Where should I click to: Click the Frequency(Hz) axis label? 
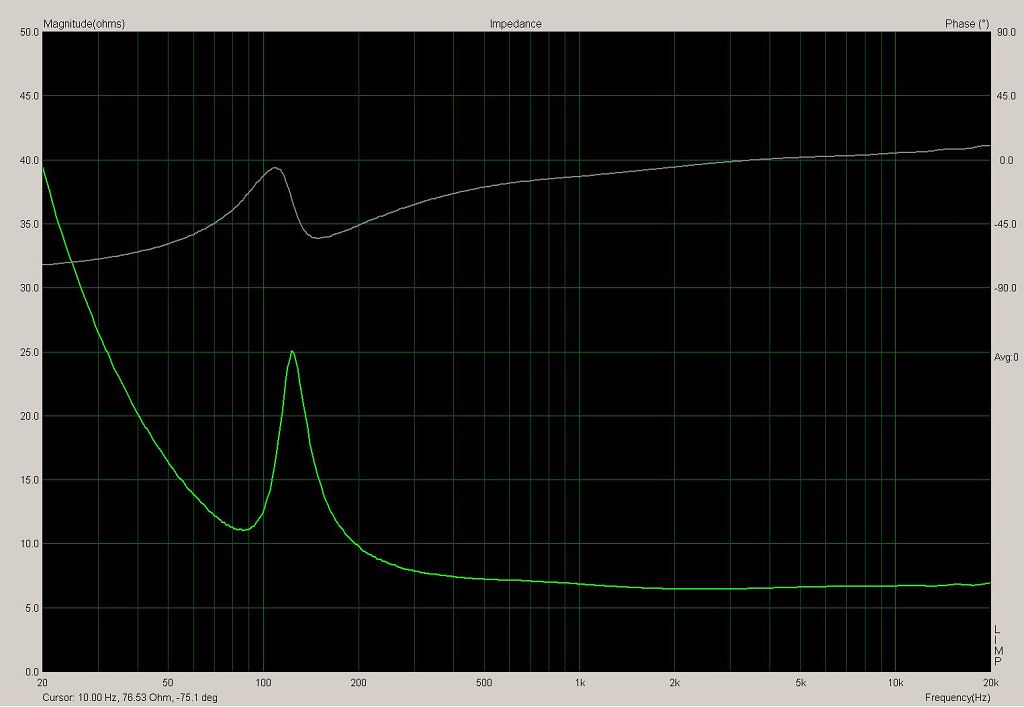click(x=957, y=697)
